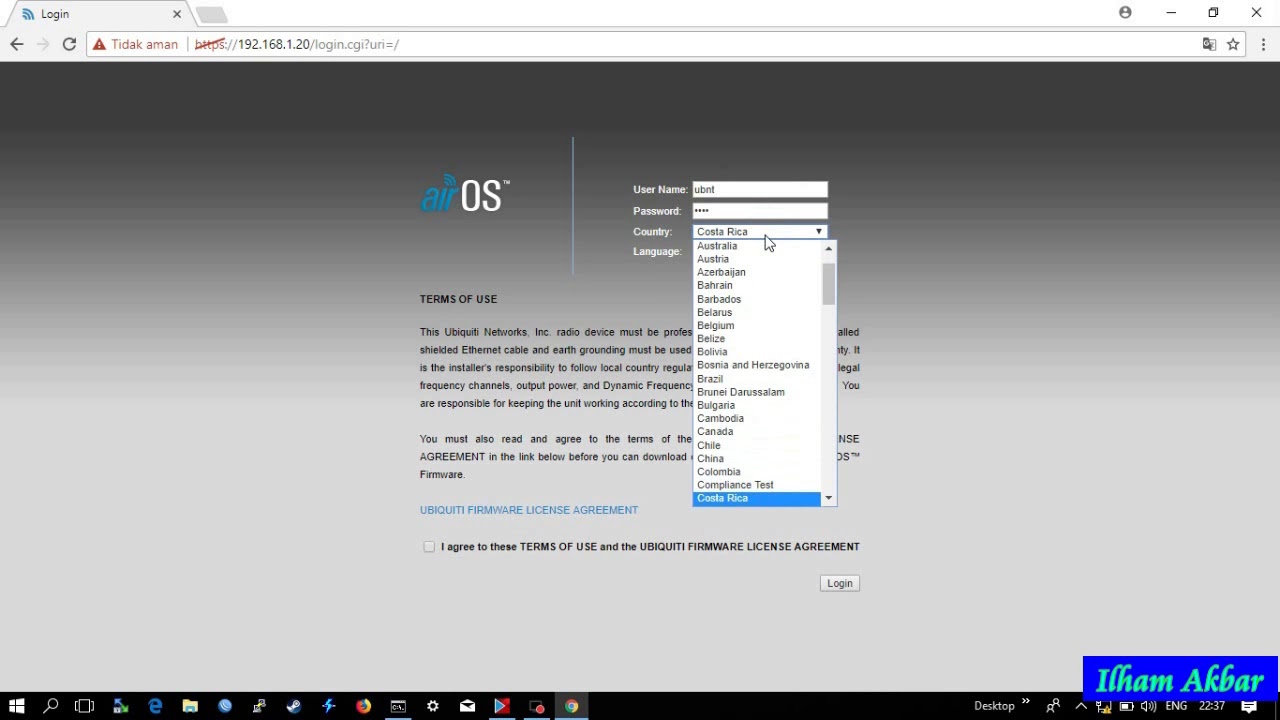This screenshot has width=1280, height=720.
Task: Bookmark this page with the star icon
Action: 1233,44
